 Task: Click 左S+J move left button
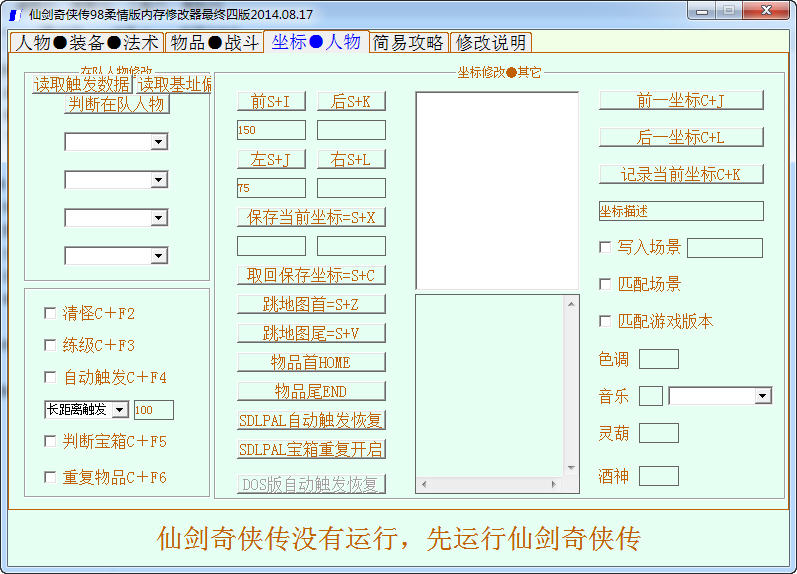pos(271,159)
